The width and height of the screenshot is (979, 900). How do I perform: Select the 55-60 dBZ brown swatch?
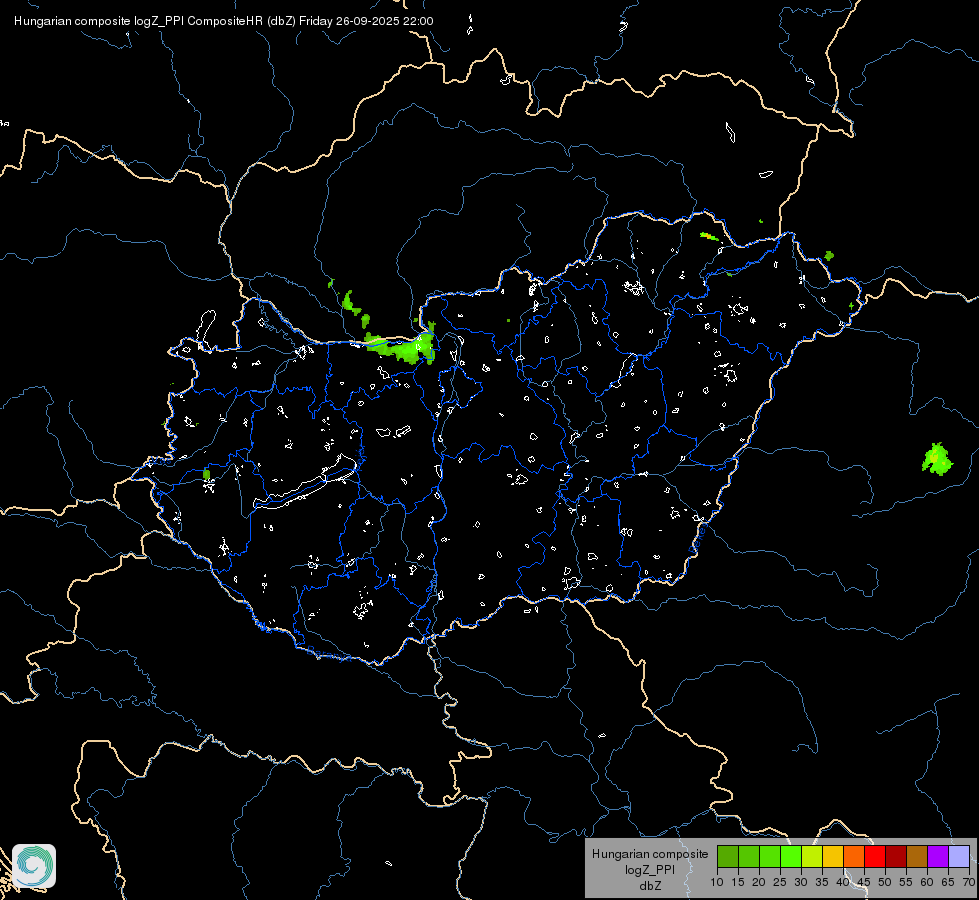(917, 856)
